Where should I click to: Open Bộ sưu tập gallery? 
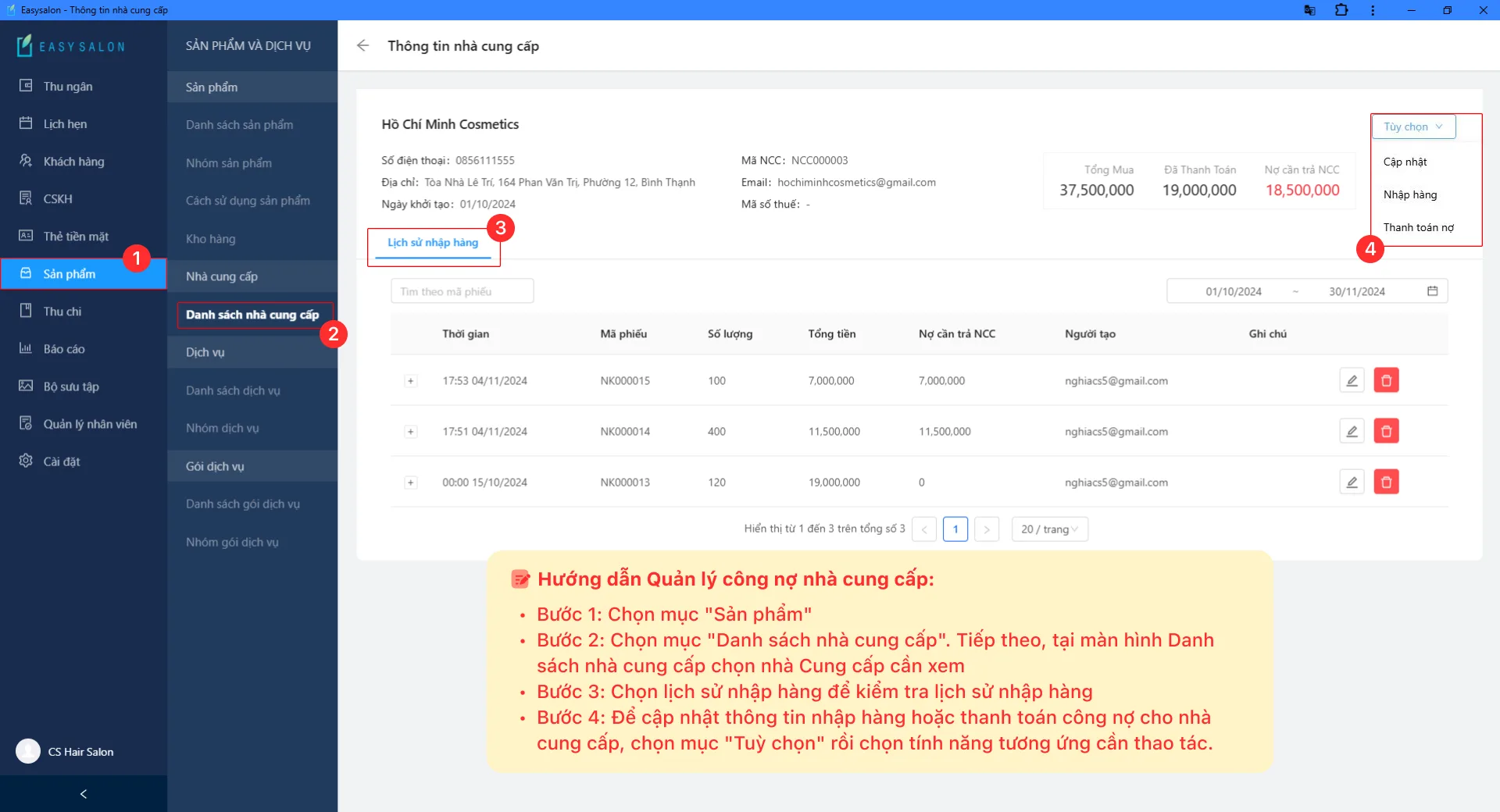(x=83, y=386)
